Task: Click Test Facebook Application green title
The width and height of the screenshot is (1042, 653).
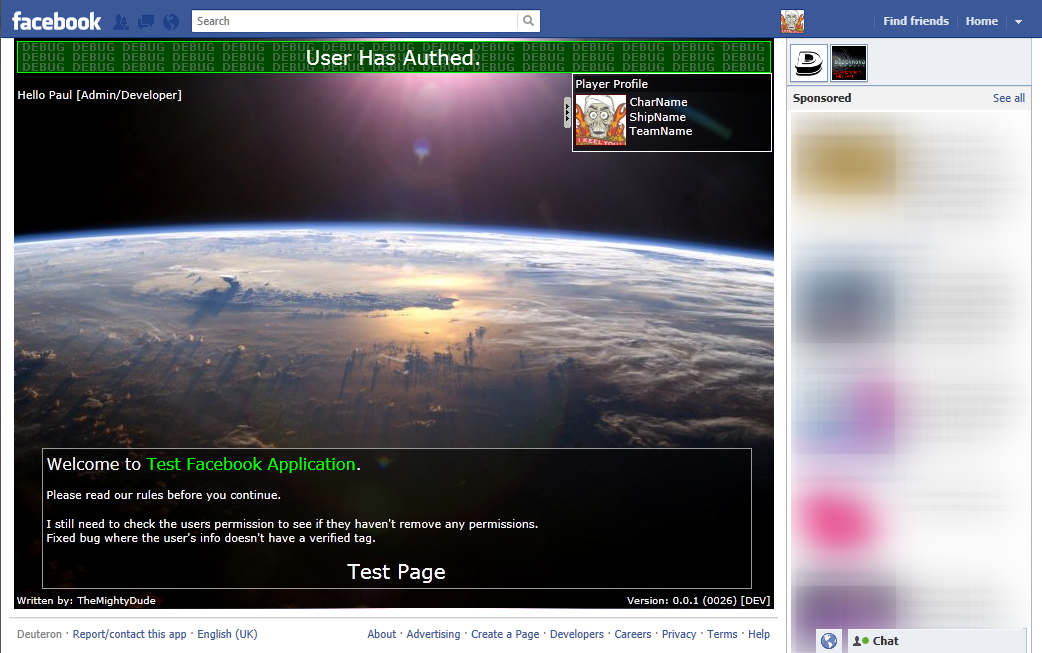Action: [x=251, y=464]
